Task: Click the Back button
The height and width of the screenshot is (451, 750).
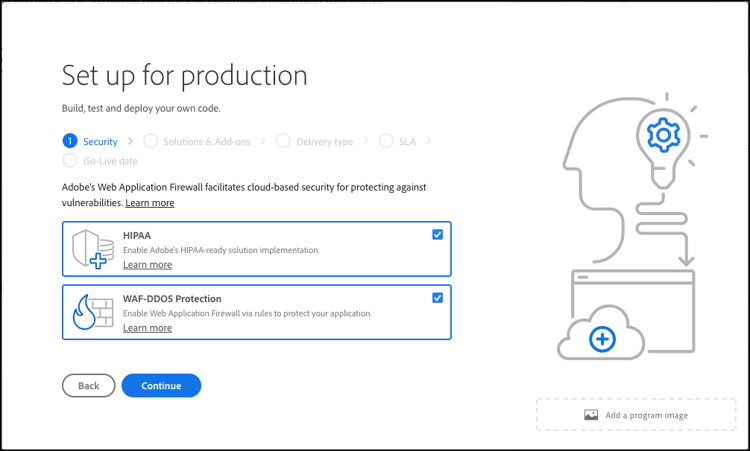Action: tap(88, 385)
